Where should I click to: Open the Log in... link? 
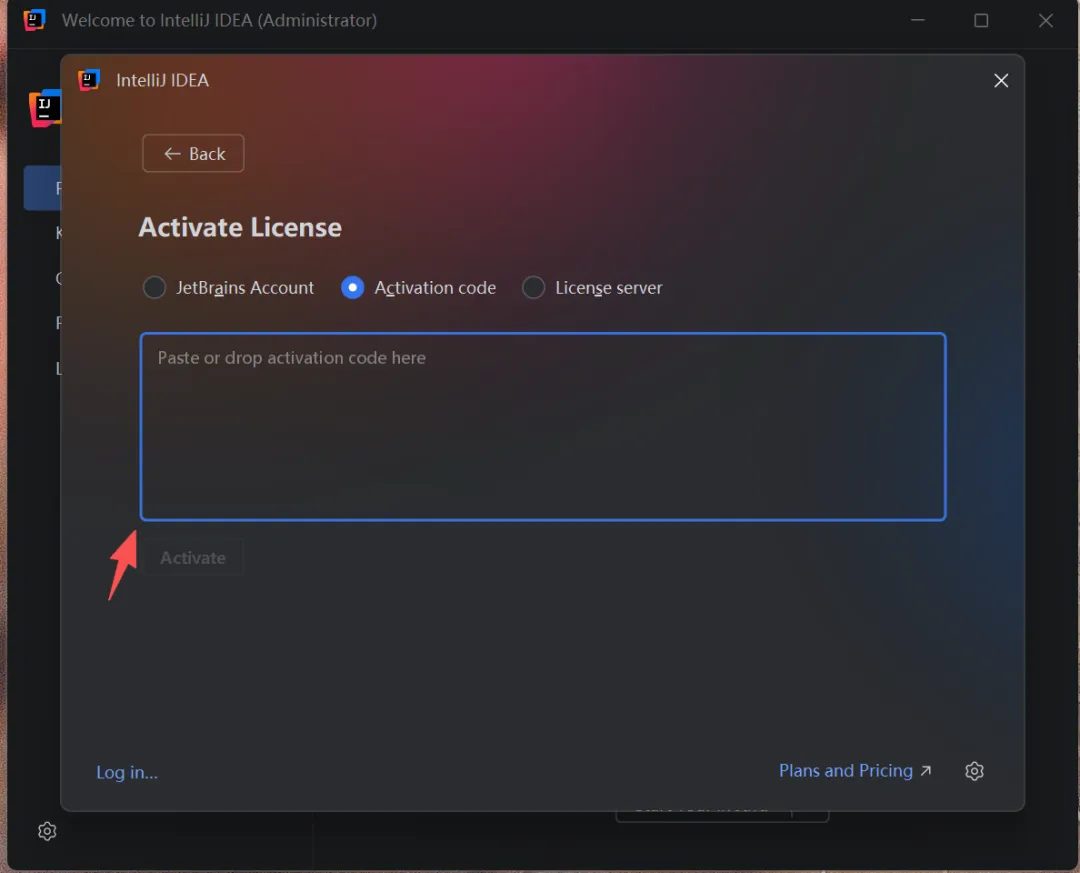coord(127,772)
